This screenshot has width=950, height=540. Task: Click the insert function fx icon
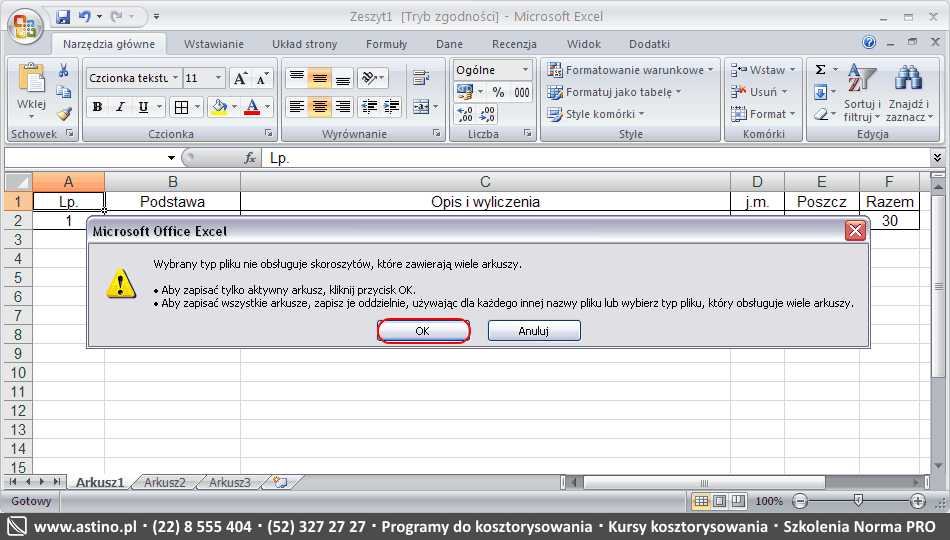tap(250, 158)
